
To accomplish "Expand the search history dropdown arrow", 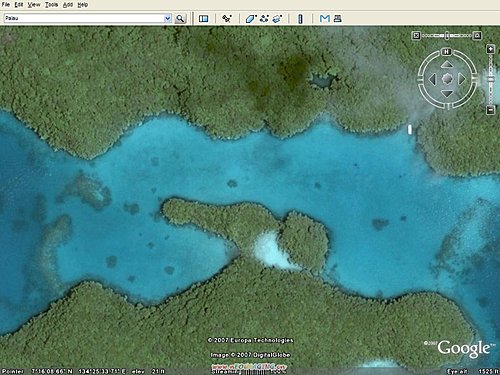I will (x=168, y=18).
